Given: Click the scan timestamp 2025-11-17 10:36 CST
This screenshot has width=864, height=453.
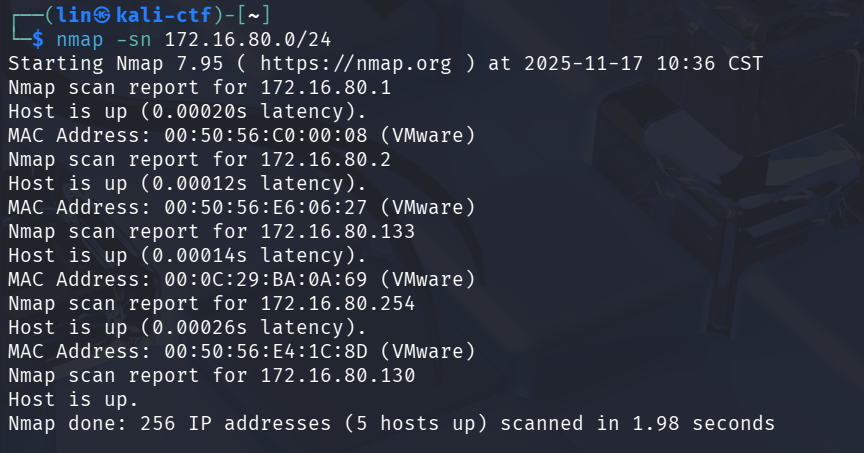Looking at the screenshot, I should [643, 63].
